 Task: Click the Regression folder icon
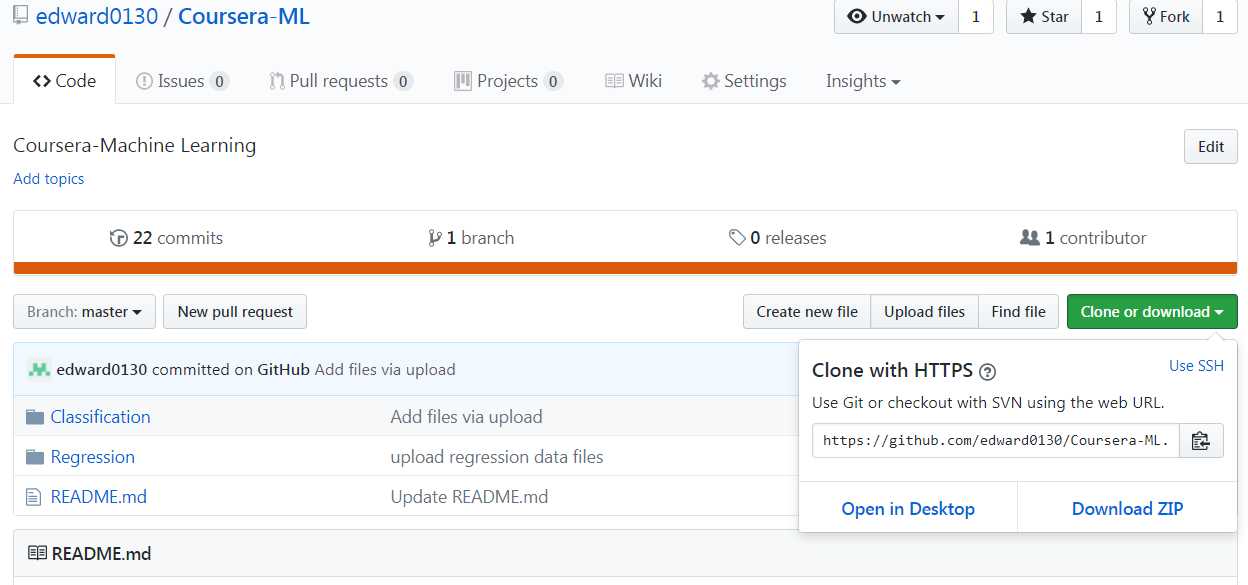(35, 457)
